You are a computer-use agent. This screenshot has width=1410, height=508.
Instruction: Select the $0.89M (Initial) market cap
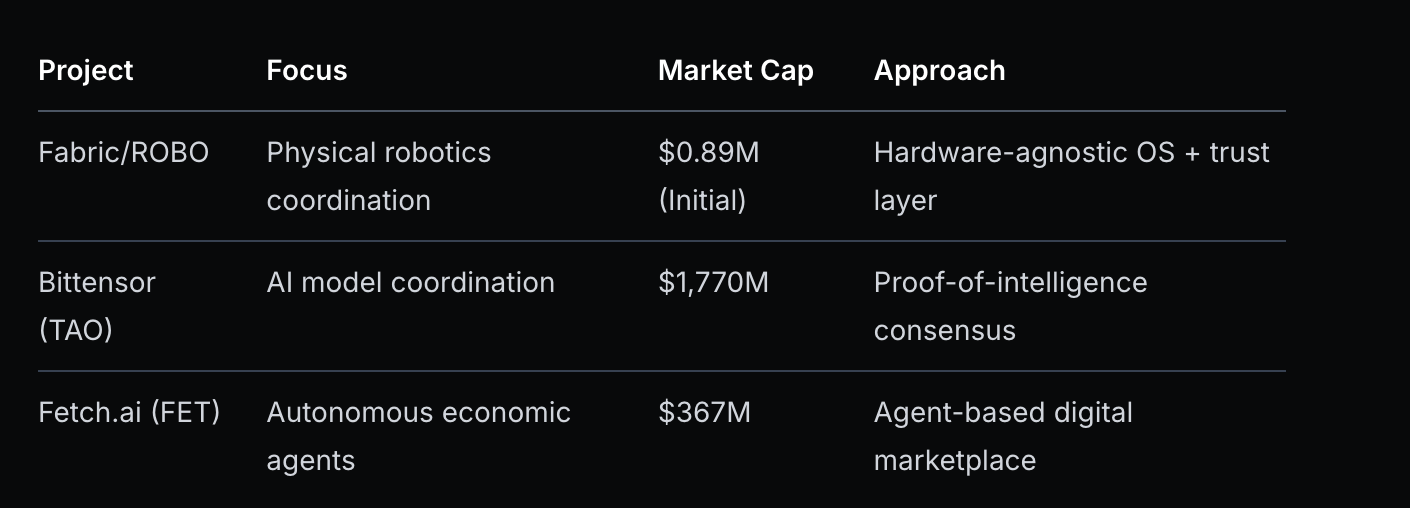(708, 176)
